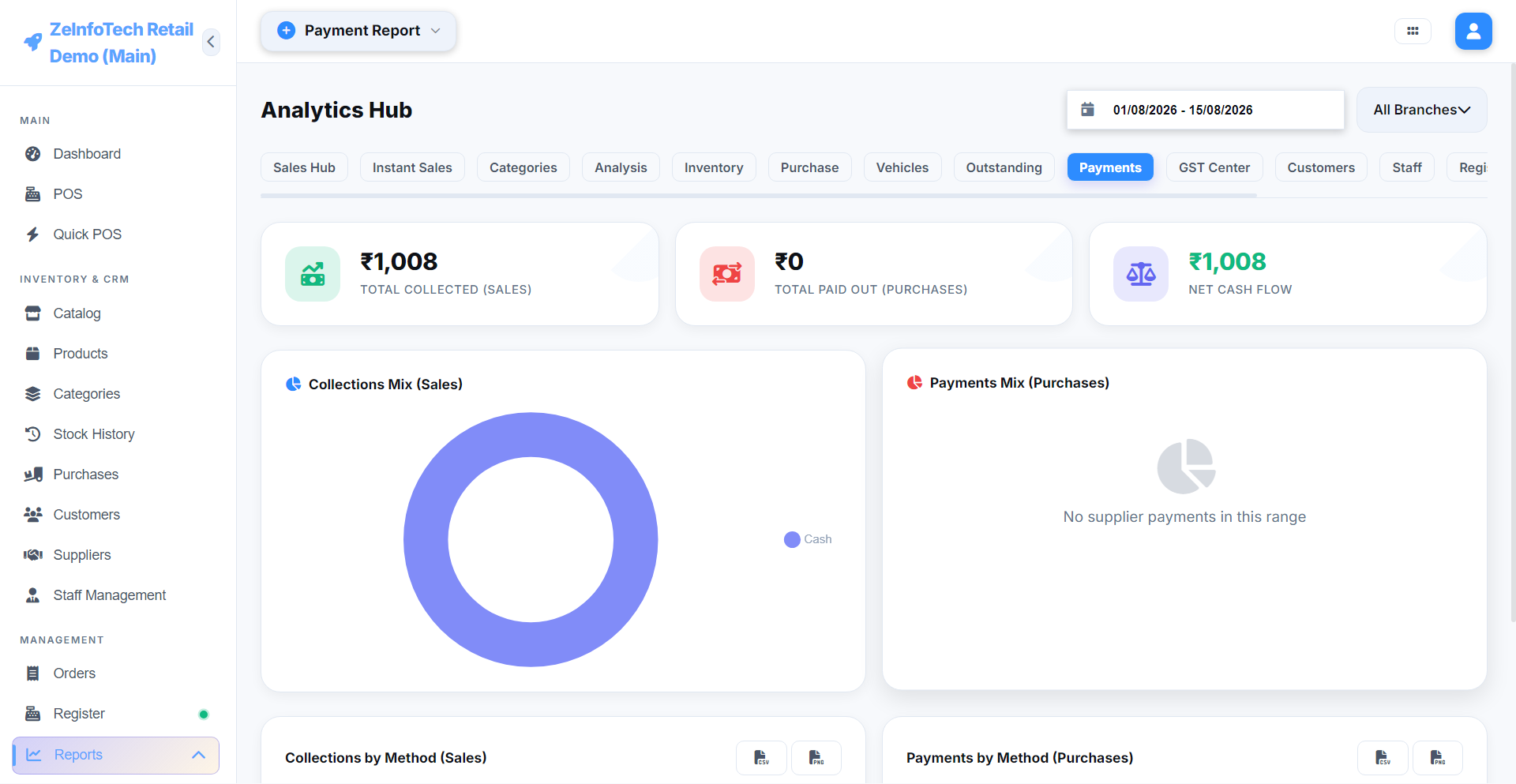Click the Register green status dot
The height and width of the screenshot is (784, 1516).
click(x=204, y=715)
